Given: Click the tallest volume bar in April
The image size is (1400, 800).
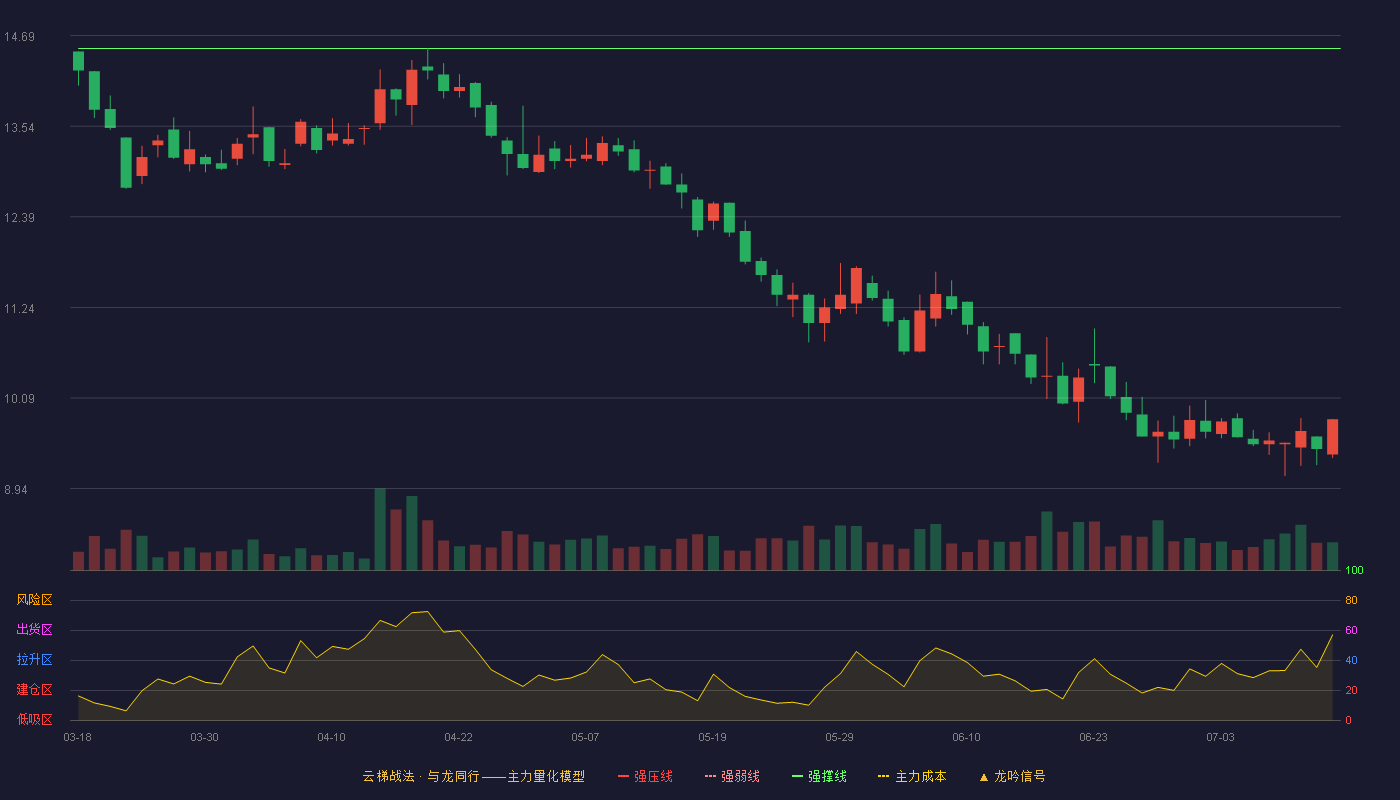Looking at the screenshot, I should coord(380,529).
